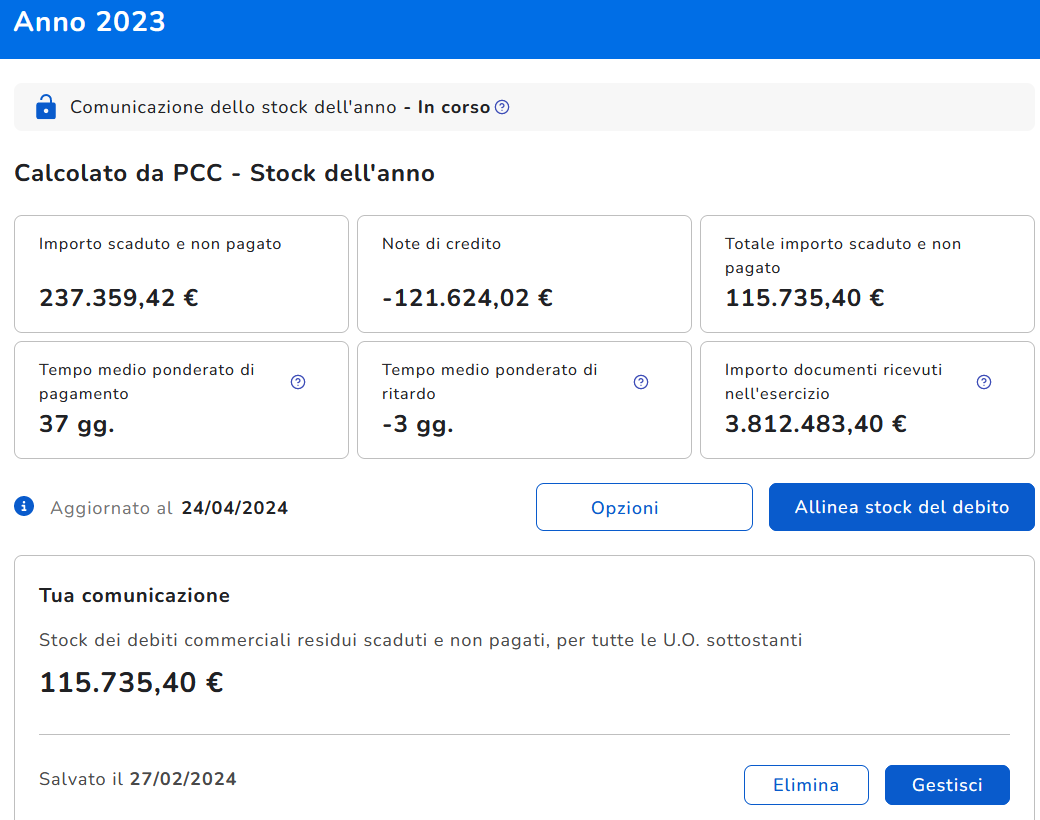
Task: Click Gestisci to manage the communication
Action: point(947,785)
